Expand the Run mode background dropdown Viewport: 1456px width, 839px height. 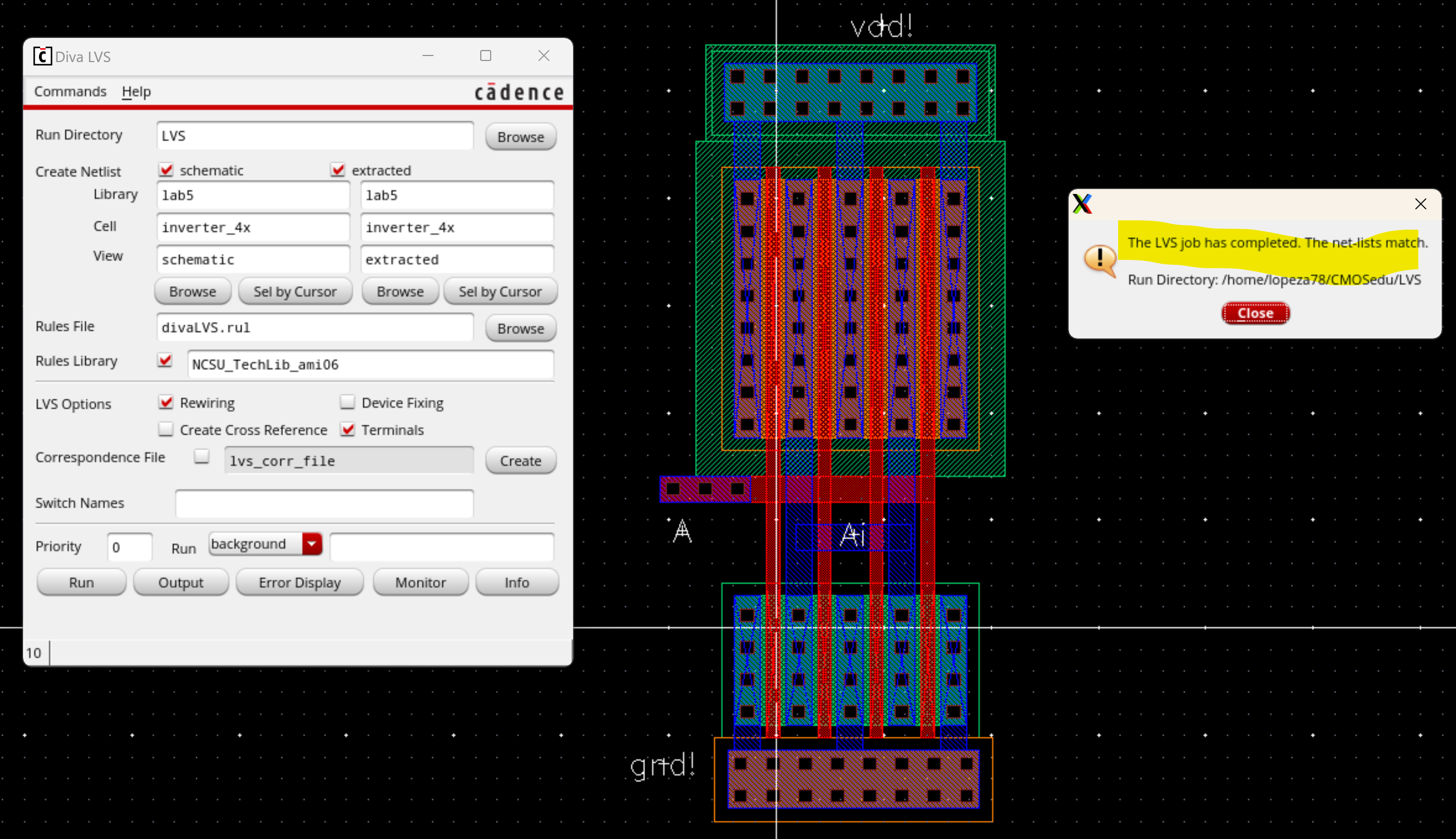(x=312, y=543)
